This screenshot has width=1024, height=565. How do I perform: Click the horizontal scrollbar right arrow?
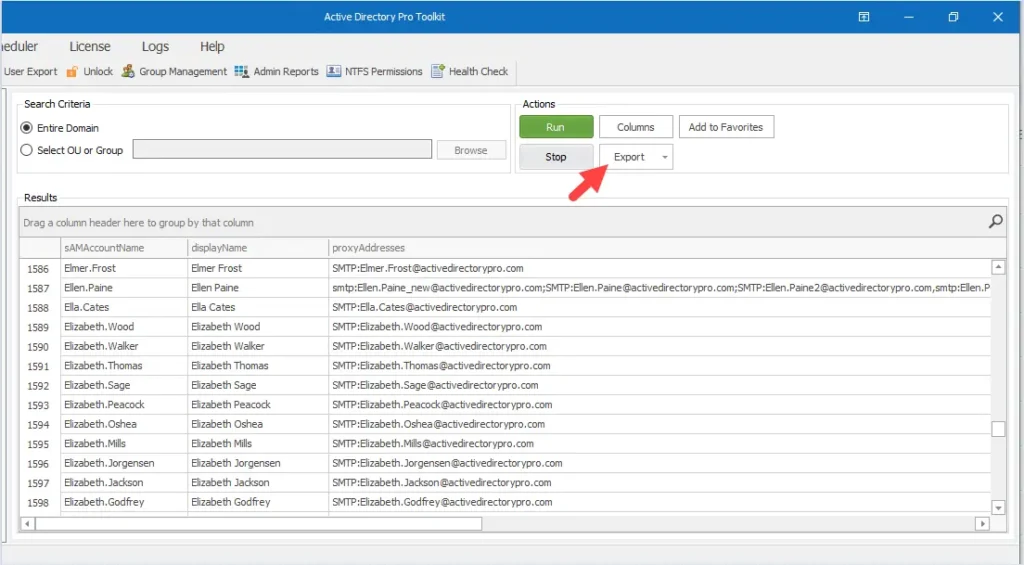tap(982, 523)
